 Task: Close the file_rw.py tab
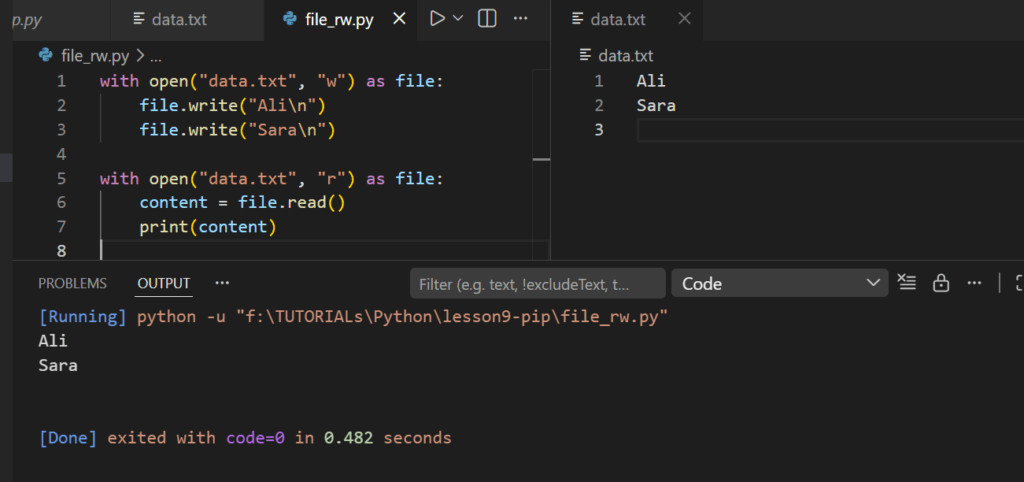click(399, 19)
